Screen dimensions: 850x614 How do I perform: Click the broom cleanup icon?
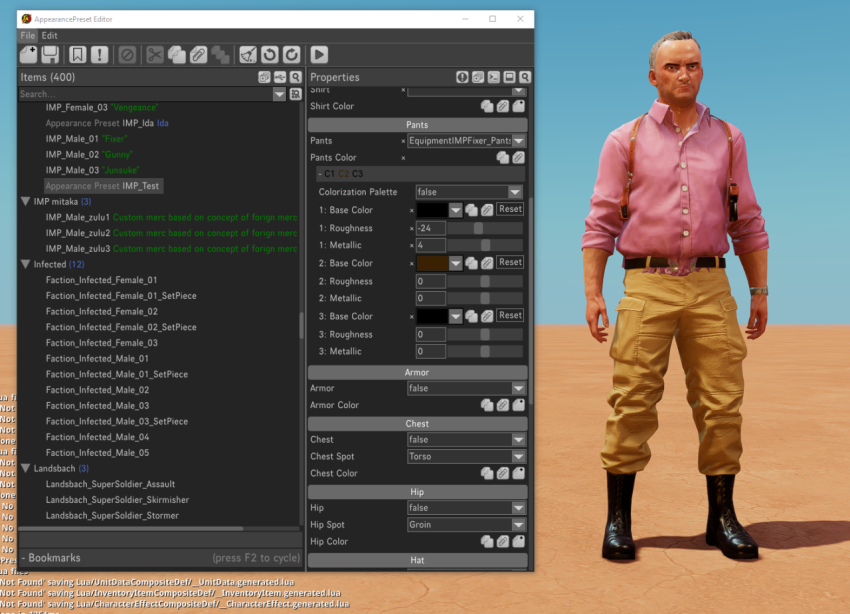248,54
